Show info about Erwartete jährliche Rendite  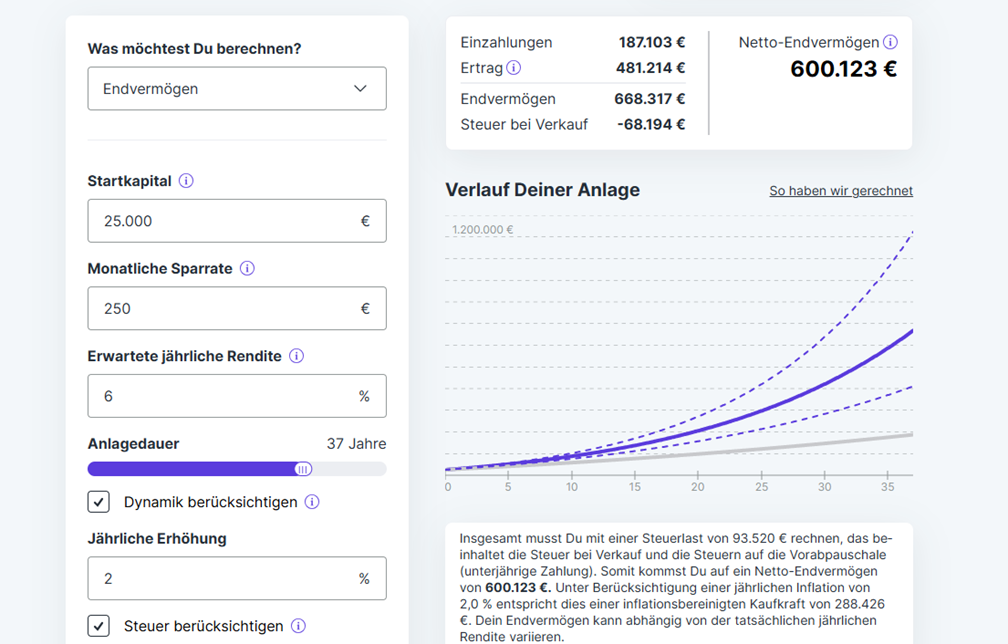click(x=296, y=356)
